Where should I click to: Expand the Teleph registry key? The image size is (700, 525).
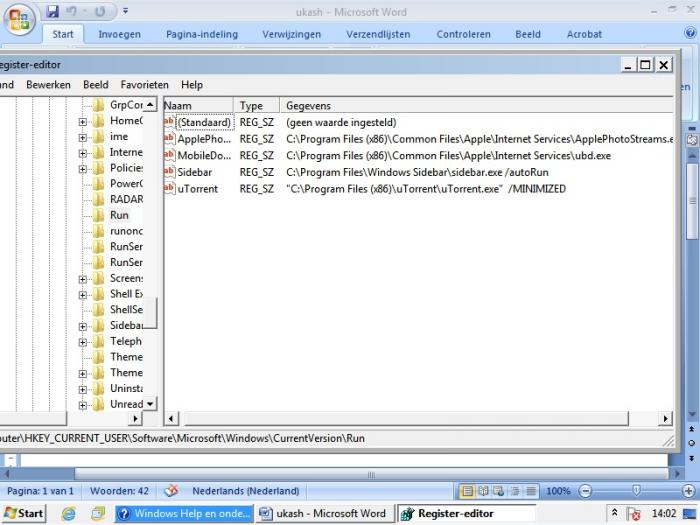point(83,342)
